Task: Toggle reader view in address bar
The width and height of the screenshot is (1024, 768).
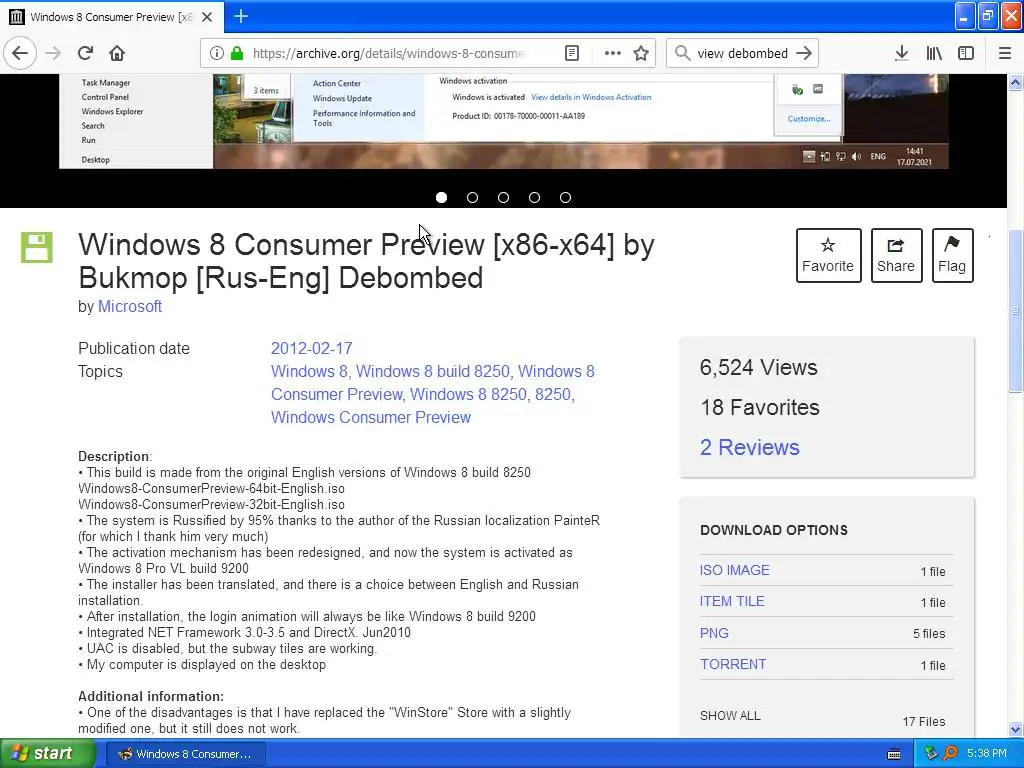Action: [571, 53]
